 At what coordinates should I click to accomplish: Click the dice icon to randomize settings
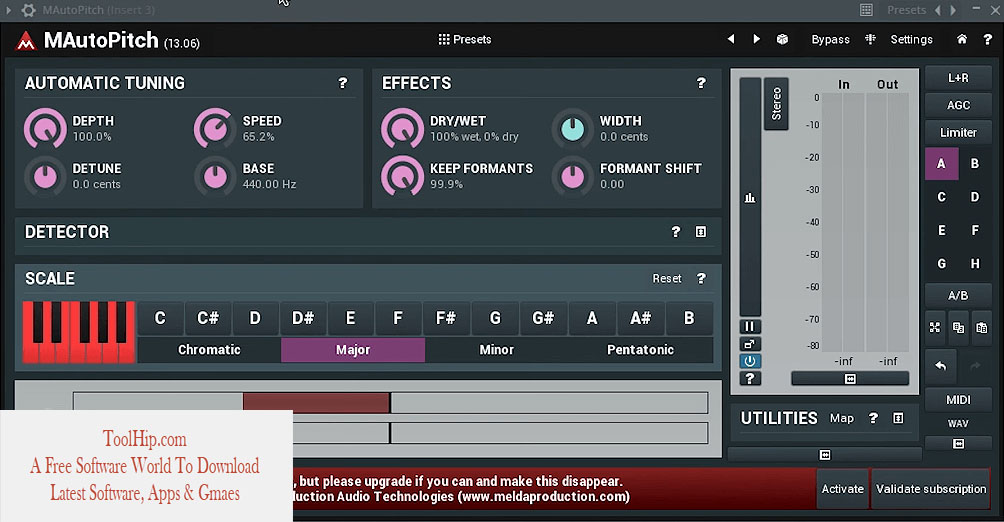782,39
